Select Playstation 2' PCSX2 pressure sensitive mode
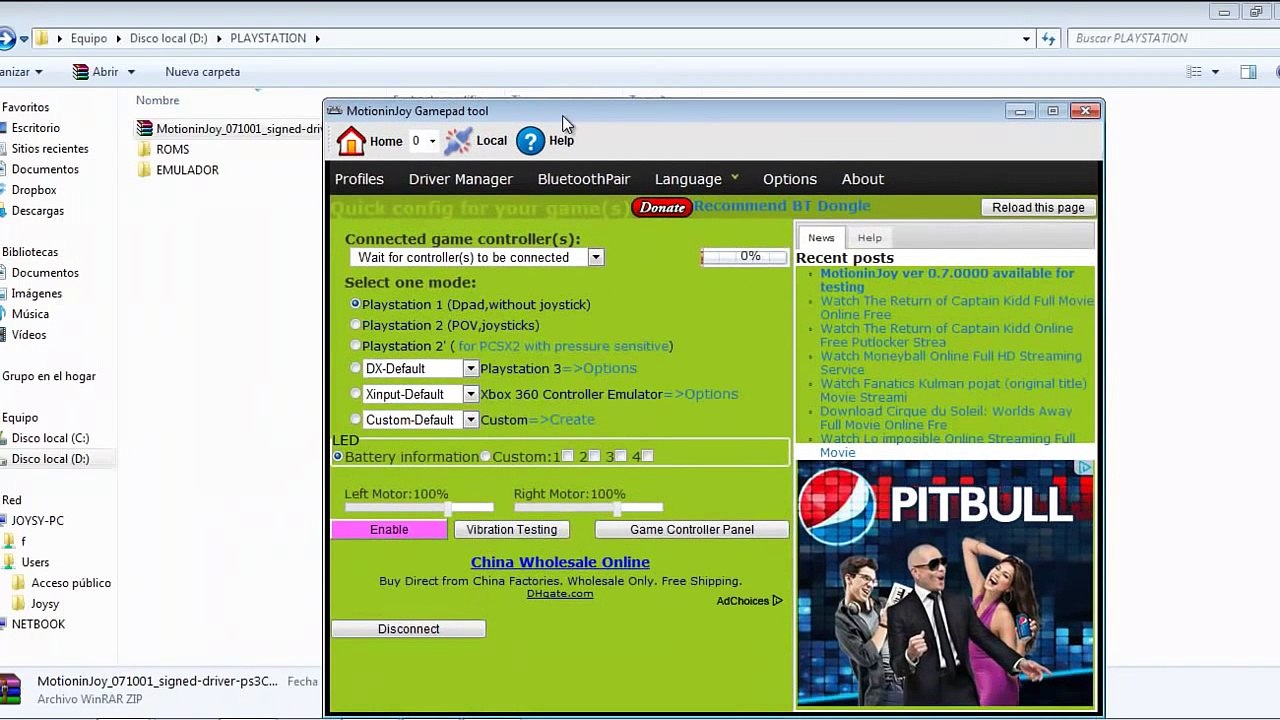The height and width of the screenshot is (720, 1280). pos(355,345)
